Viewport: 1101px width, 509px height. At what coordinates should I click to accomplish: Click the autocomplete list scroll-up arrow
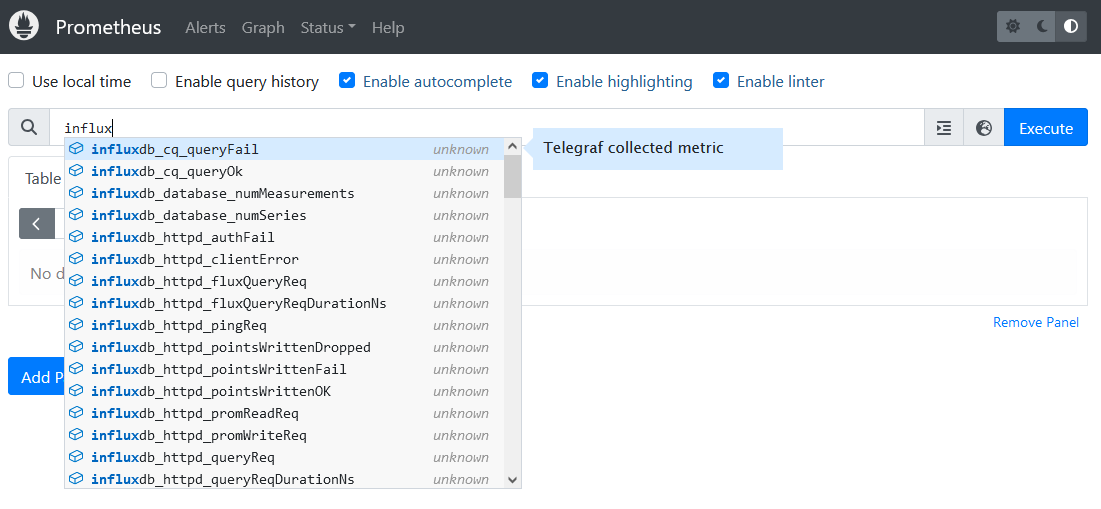pos(512,147)
